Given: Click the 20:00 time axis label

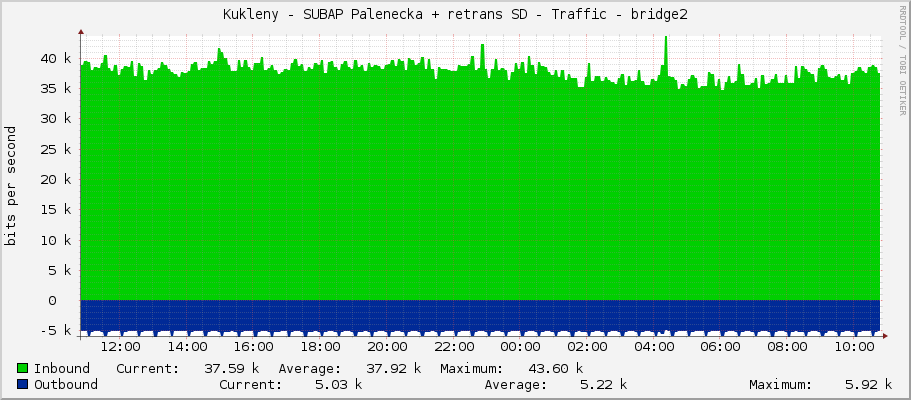Looking at the screenshot, I should [387, 347].
